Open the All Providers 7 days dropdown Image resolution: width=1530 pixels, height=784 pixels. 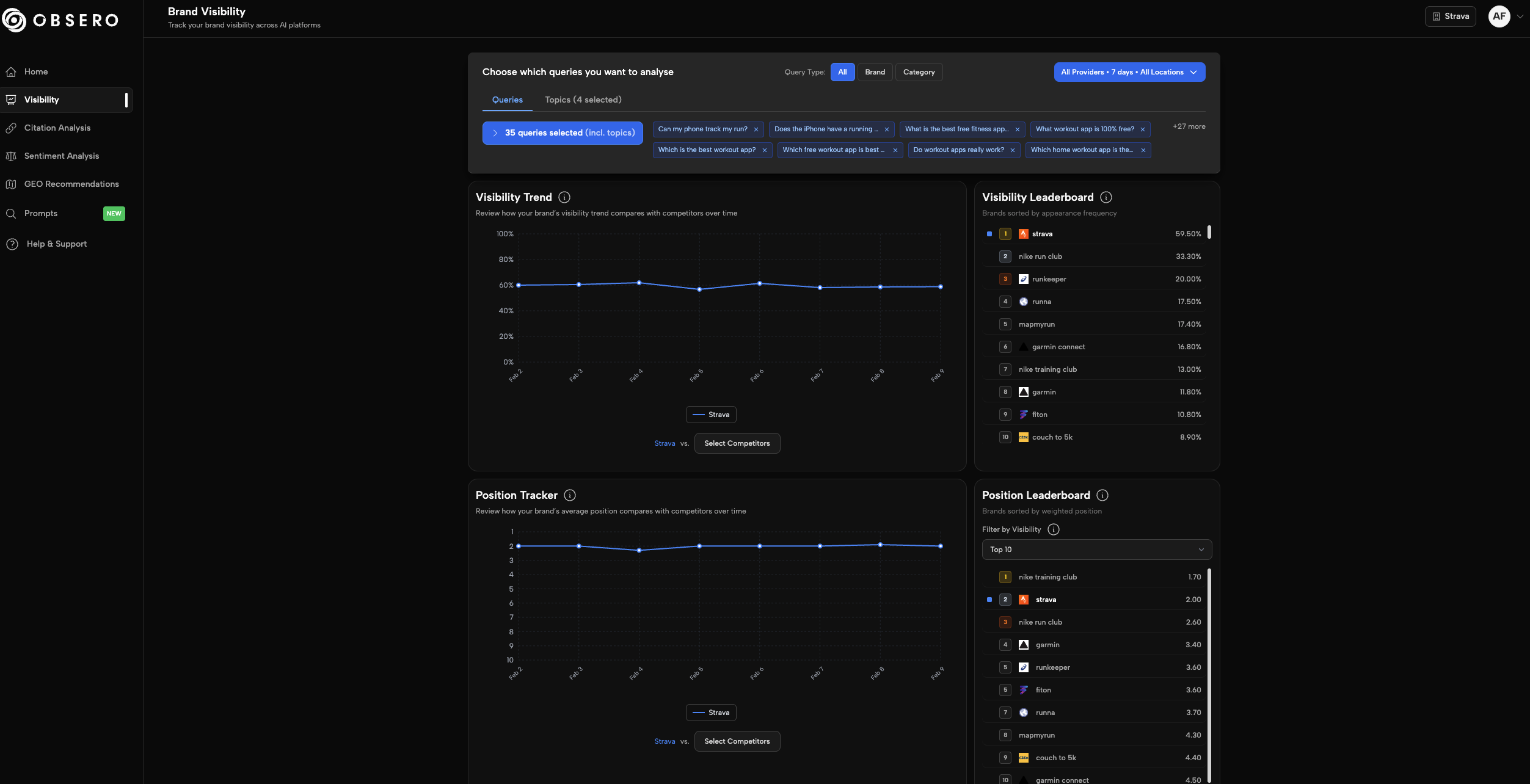pyautogui.click(x=1129, y=72)
